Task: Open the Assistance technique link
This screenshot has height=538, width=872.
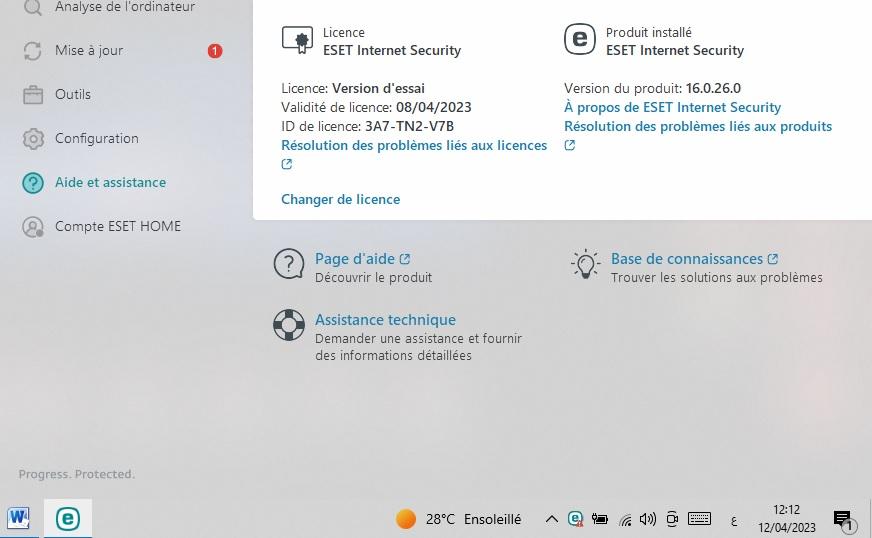Action: tap(385, 320)
